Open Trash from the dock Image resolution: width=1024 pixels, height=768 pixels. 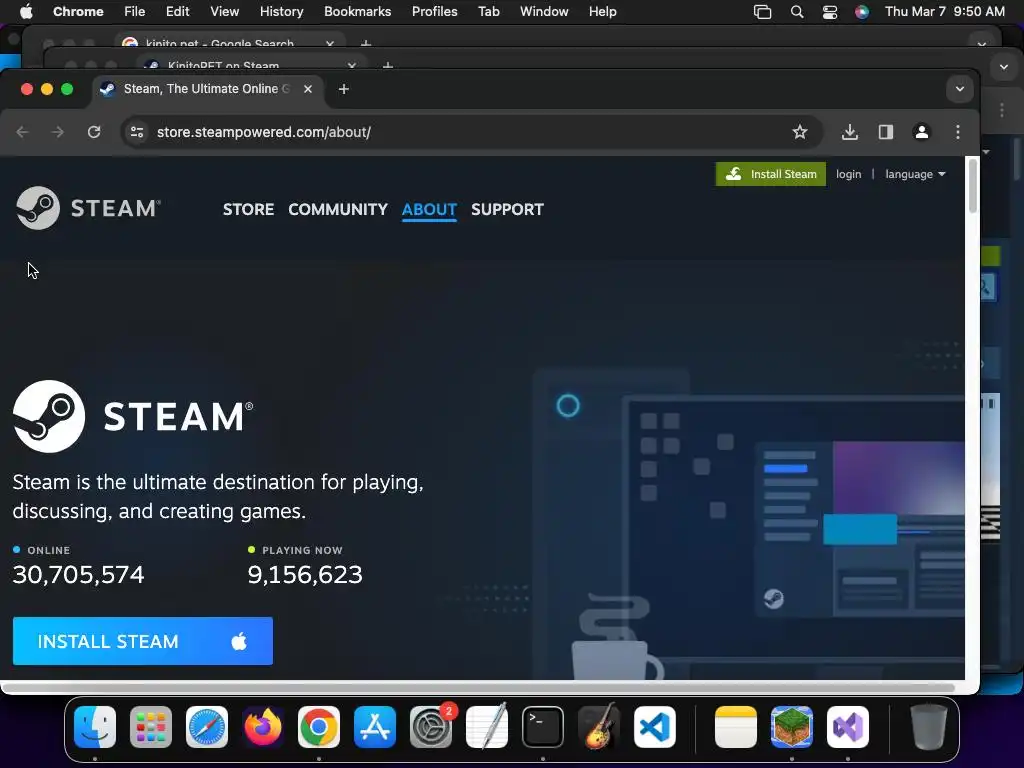pyautogui.click(x=929, y=727)
